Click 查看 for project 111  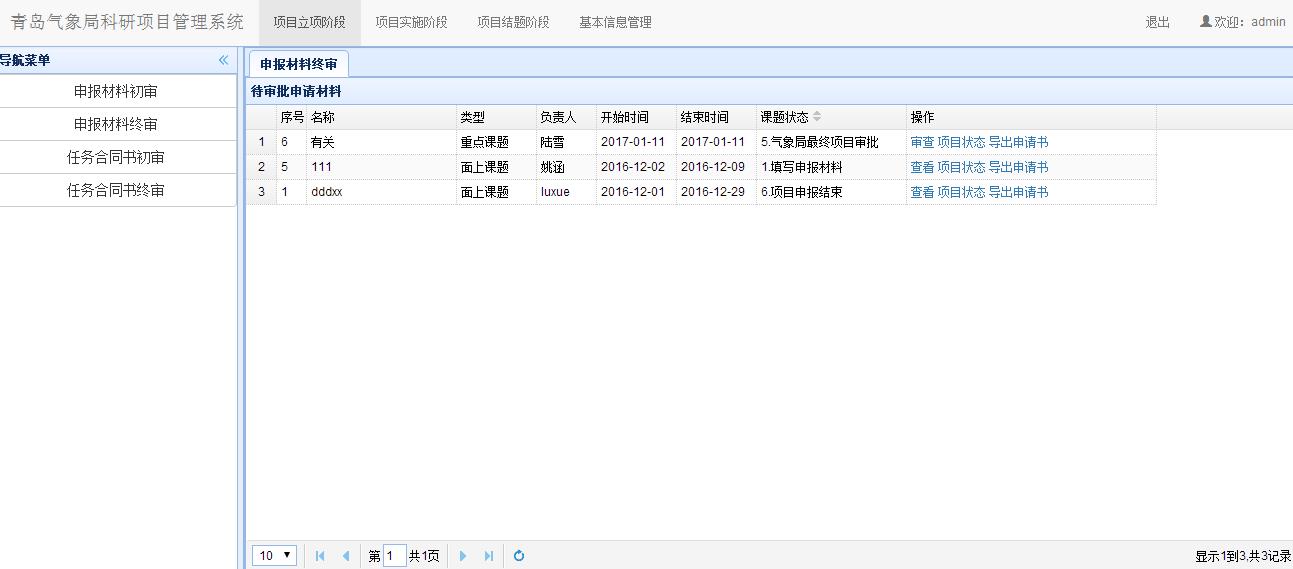pyautogui.click(x=922, y=167)
